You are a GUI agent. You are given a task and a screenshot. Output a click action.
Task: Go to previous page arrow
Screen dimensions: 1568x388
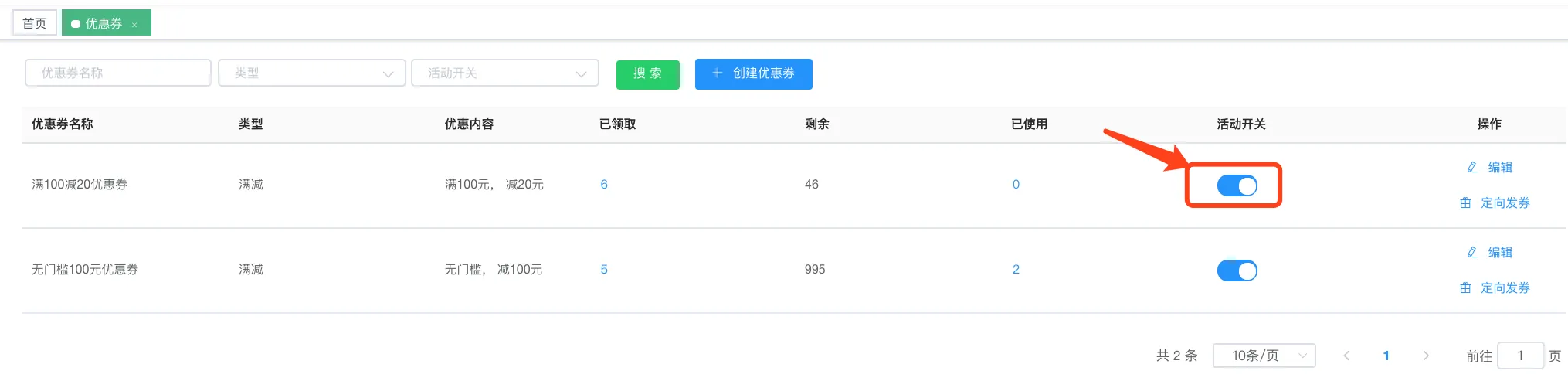pos(1346,356)
